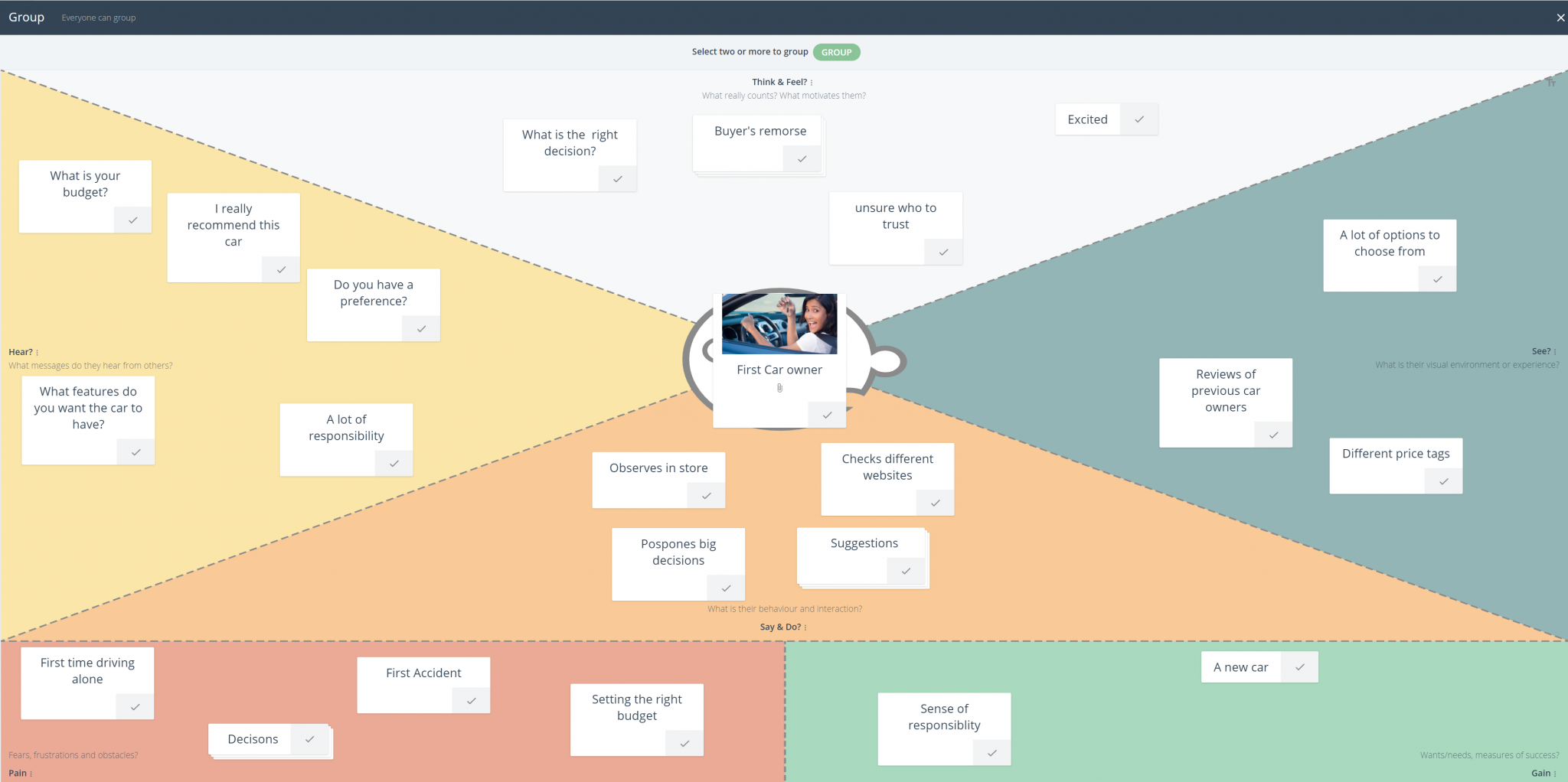Select the First Car owner card via its checkmark
Screen dimensions: 1568x782
(x=826, y=415)
